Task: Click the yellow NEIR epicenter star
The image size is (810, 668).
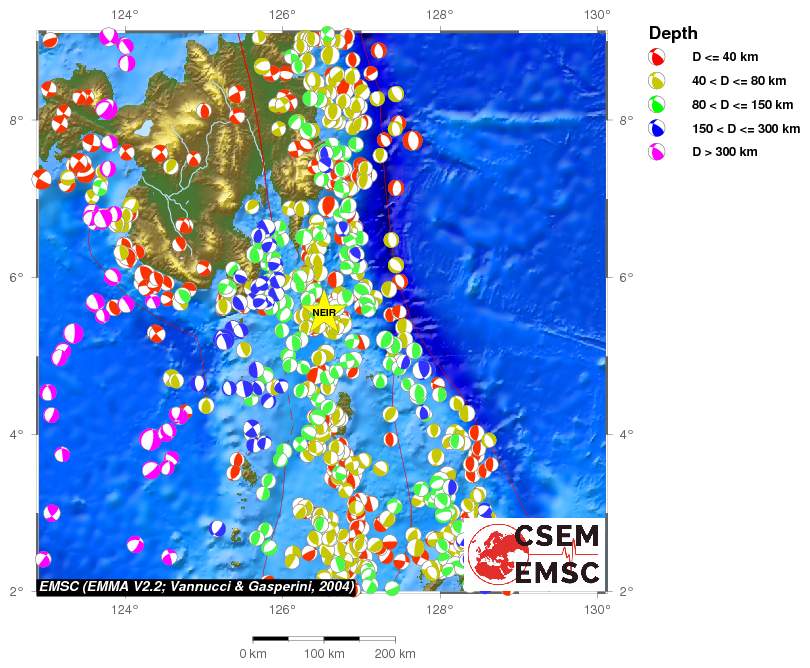Action: 323,313
